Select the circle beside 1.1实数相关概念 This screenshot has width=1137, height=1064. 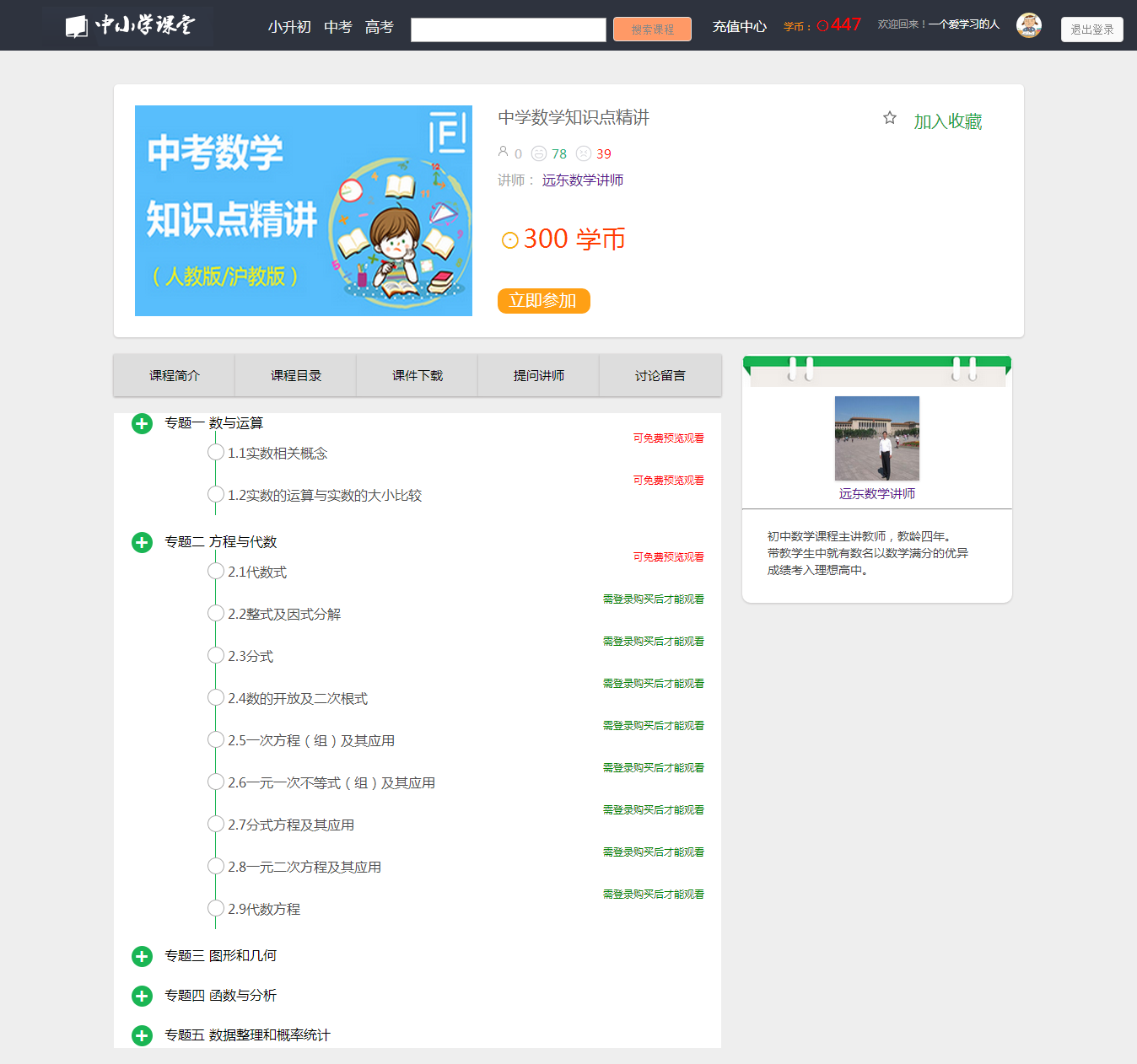coord(216,453)
